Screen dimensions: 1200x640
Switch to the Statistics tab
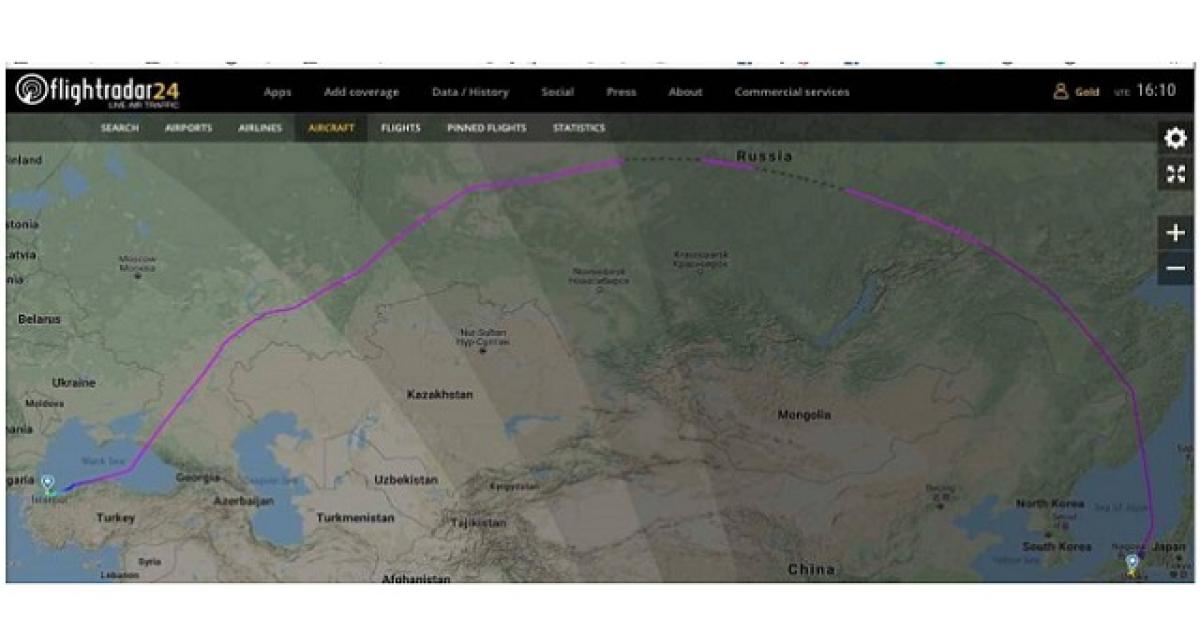[579, 128]
